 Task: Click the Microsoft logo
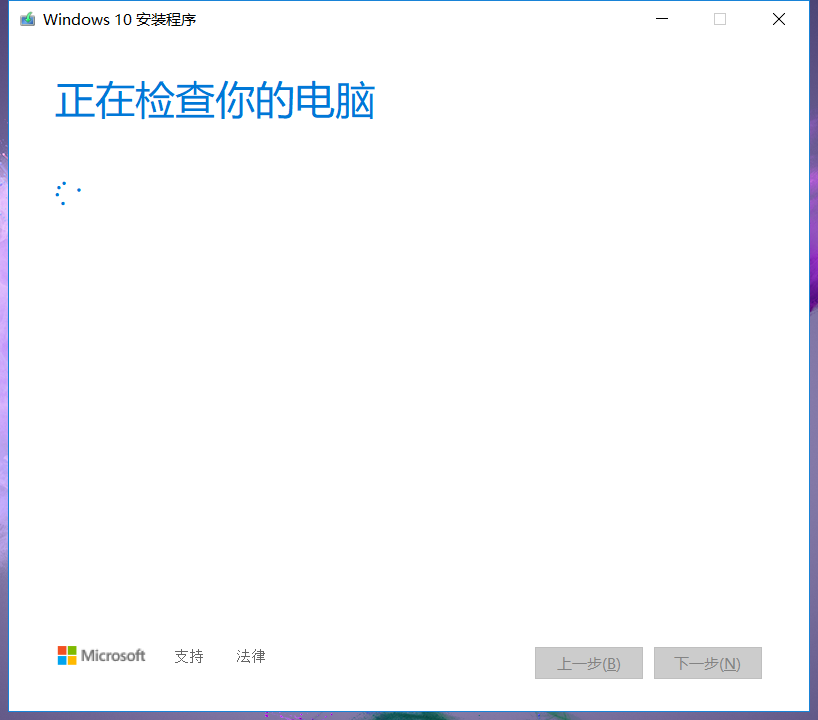[x=101, y=655]
